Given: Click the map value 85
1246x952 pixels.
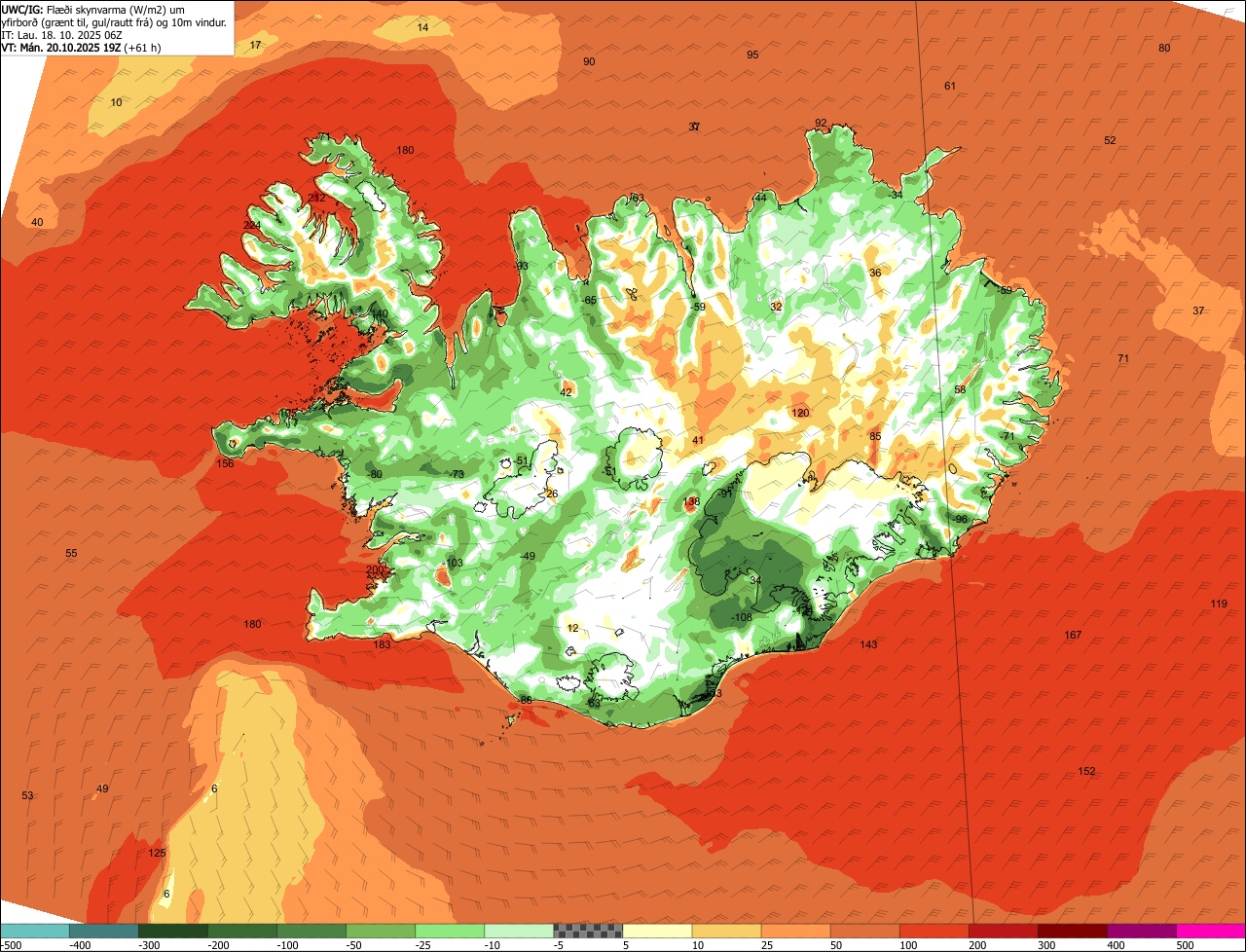Looking at the screenshot, I should 875,436.
